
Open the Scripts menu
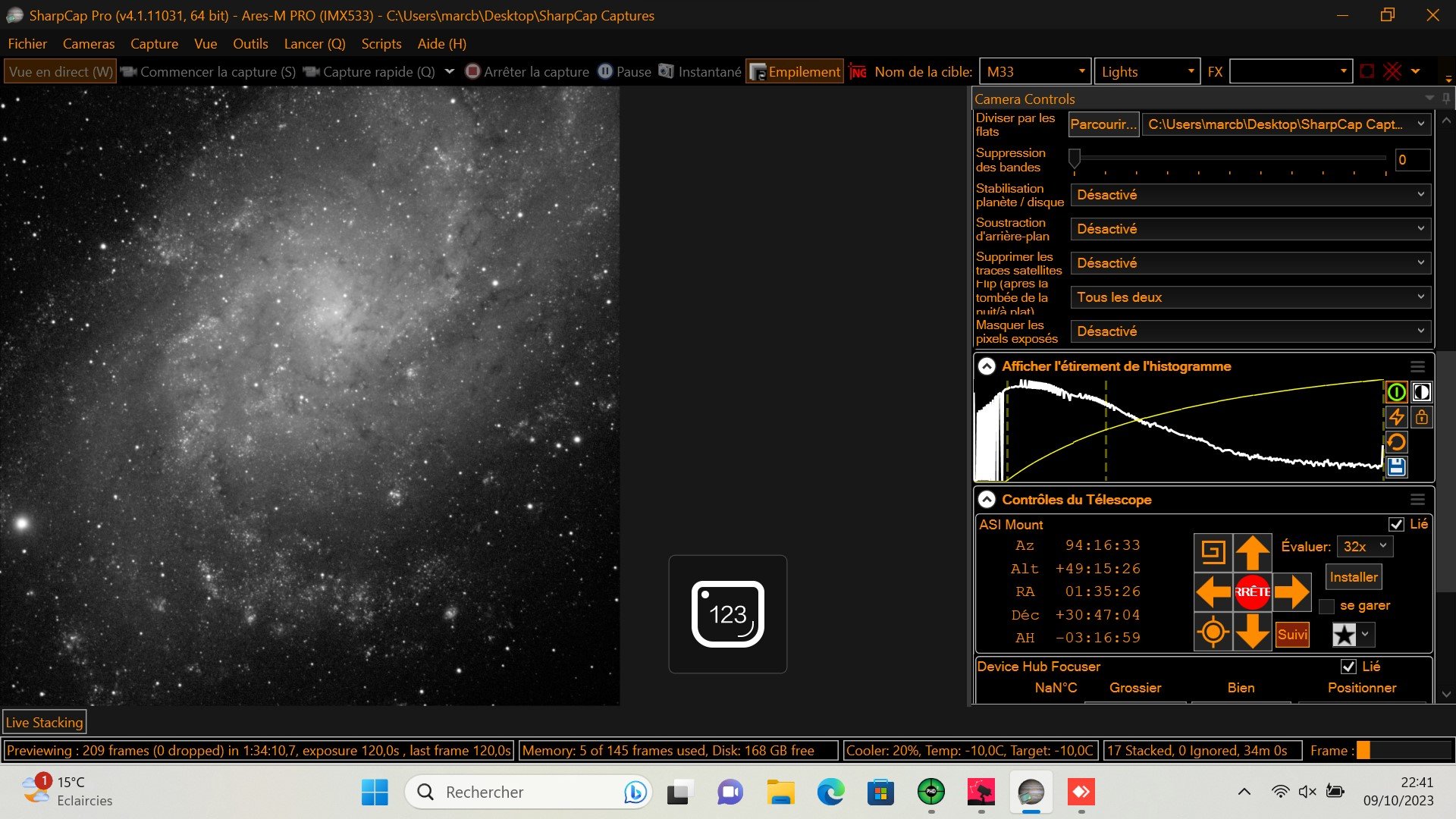[381, 43]
